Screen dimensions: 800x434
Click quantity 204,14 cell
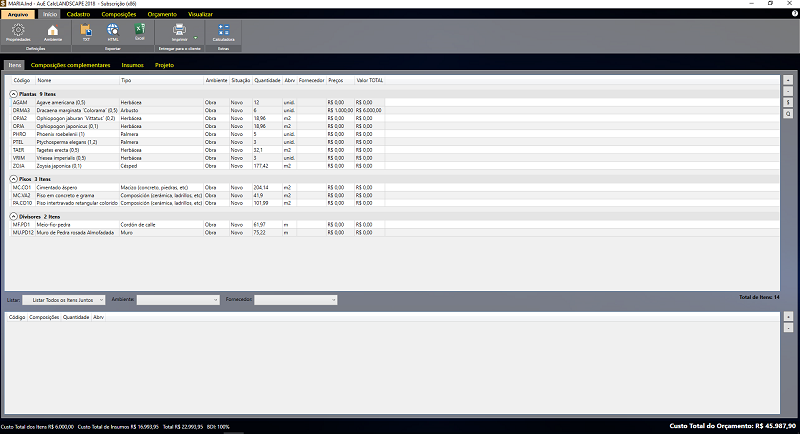(267, 187)
